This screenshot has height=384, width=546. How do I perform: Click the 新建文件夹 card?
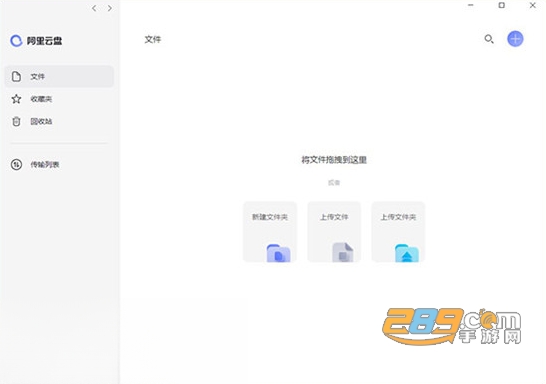click(270, 232)
